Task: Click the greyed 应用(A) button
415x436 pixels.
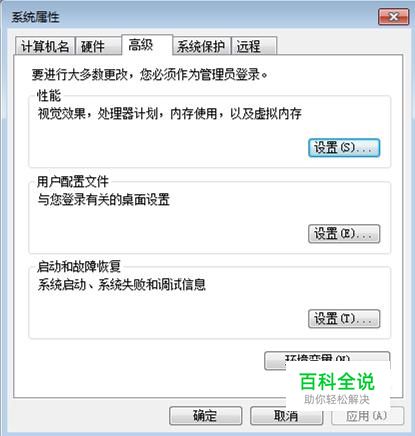Action: 367,416
